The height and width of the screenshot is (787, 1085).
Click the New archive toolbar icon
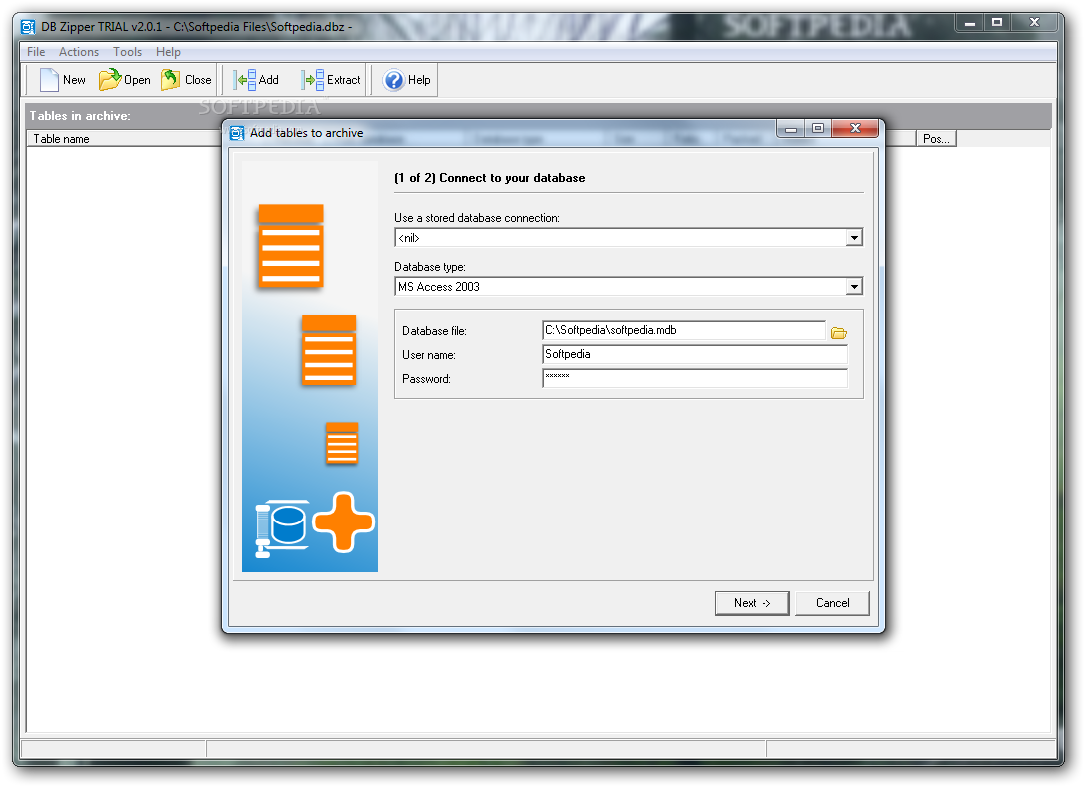[49, 80]
